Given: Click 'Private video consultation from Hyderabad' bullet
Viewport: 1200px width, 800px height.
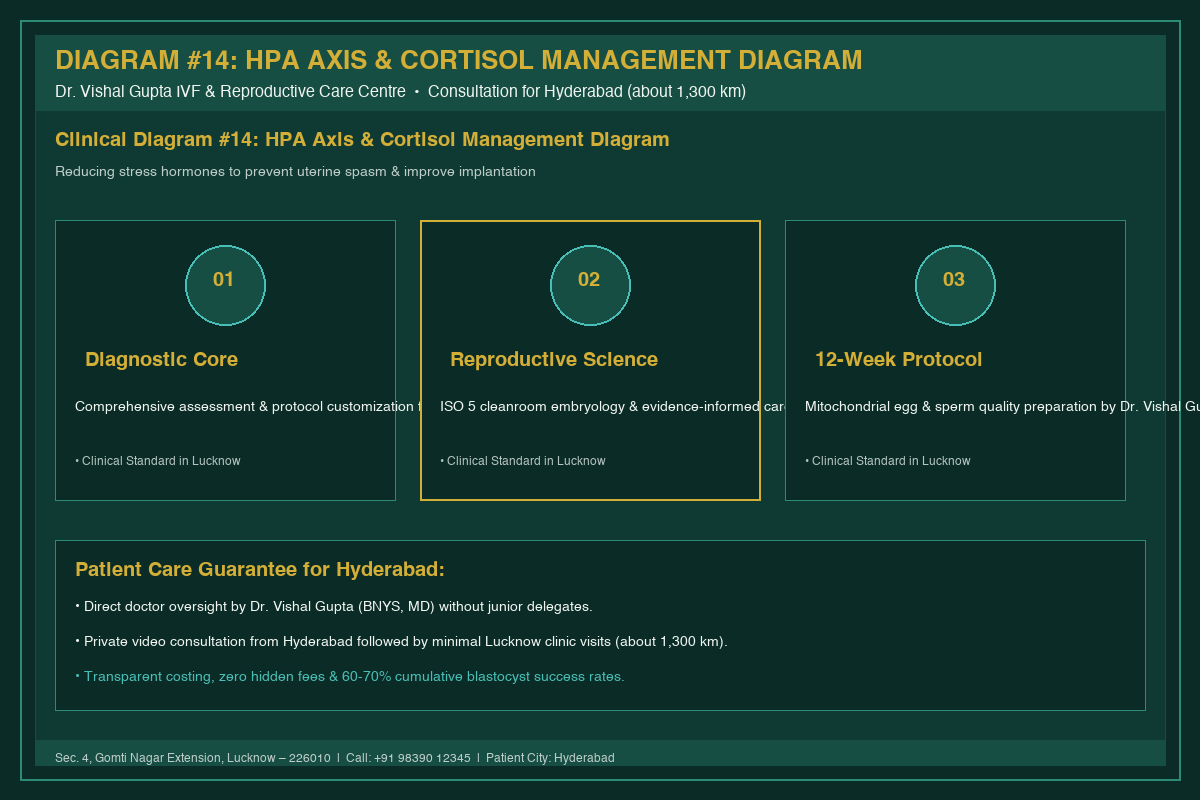Looking at the screenshot, I should pyautogui.click(x=401, y=642).
